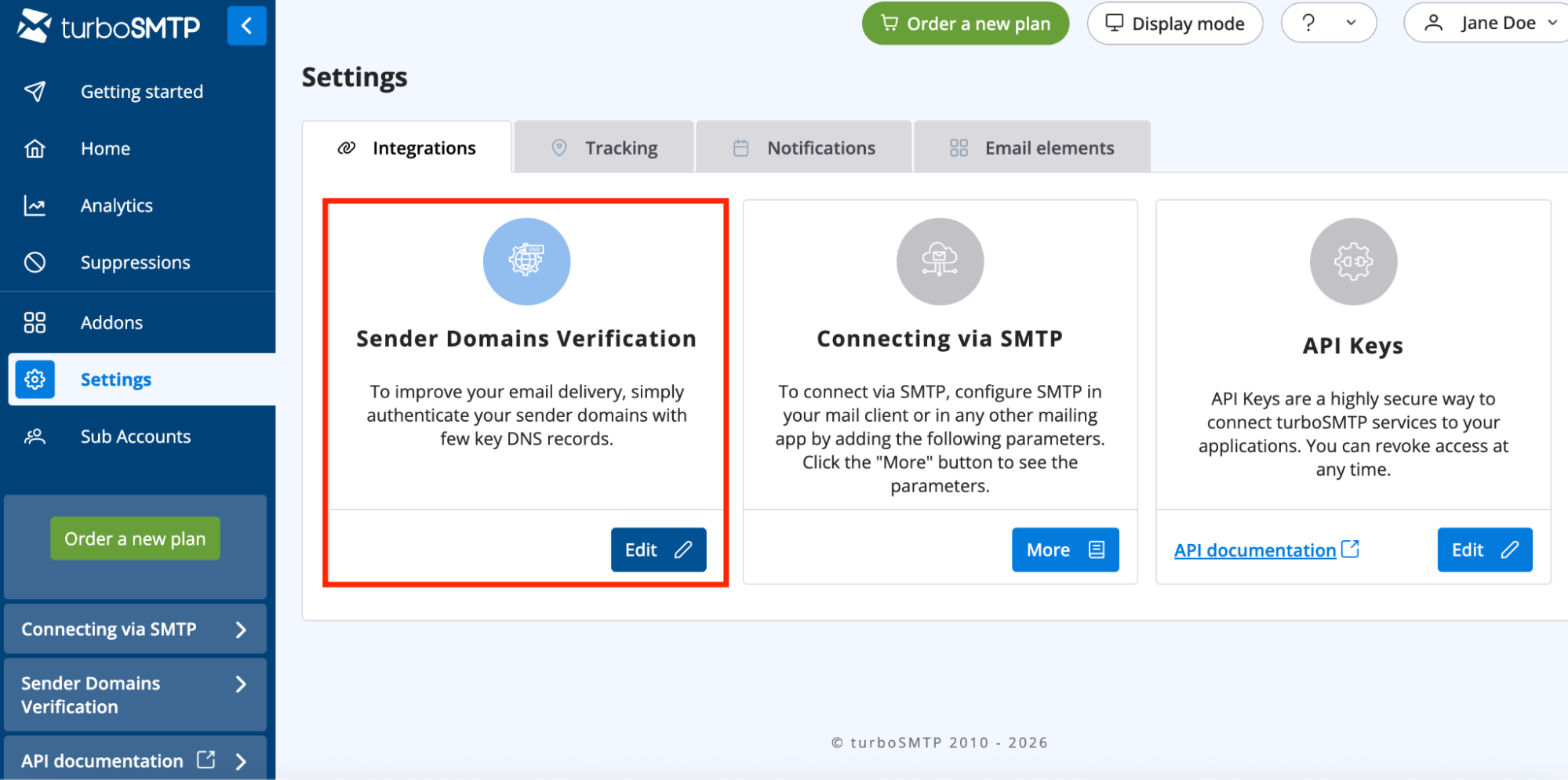Click document icon in the More button
The width and height of the screenshot is (1568, 780).
(1097, 550)
